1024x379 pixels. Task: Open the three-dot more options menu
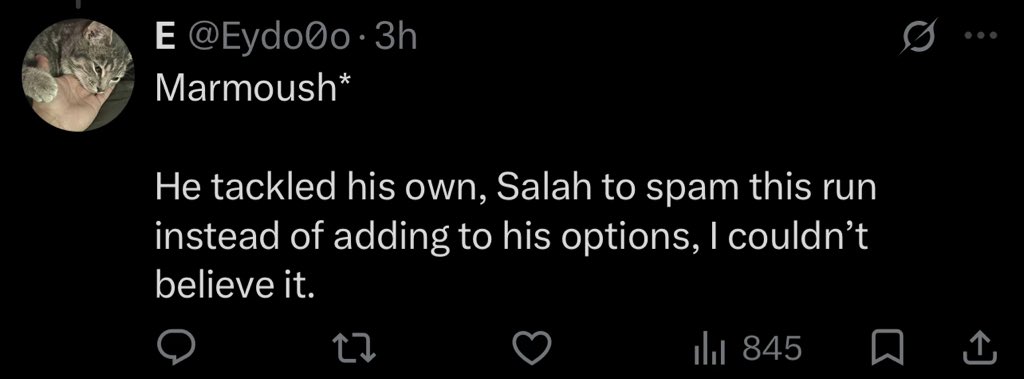pyautogui.click(x=982, y=37)
